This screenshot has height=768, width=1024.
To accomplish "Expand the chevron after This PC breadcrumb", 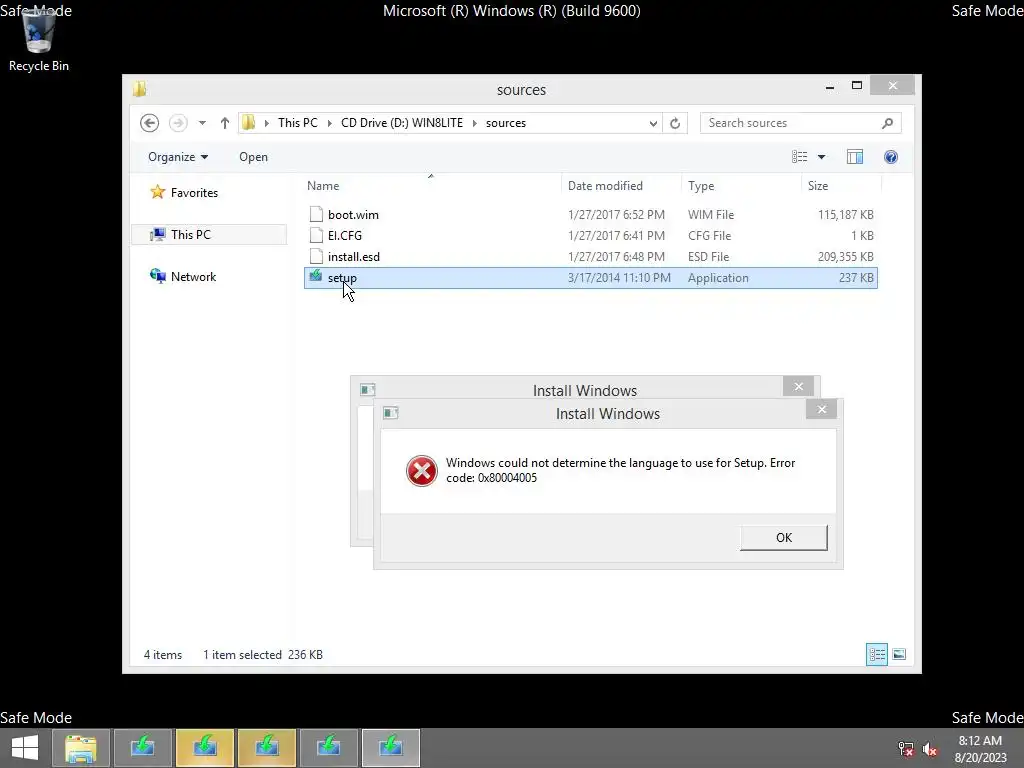I will [x=330, y=123].
